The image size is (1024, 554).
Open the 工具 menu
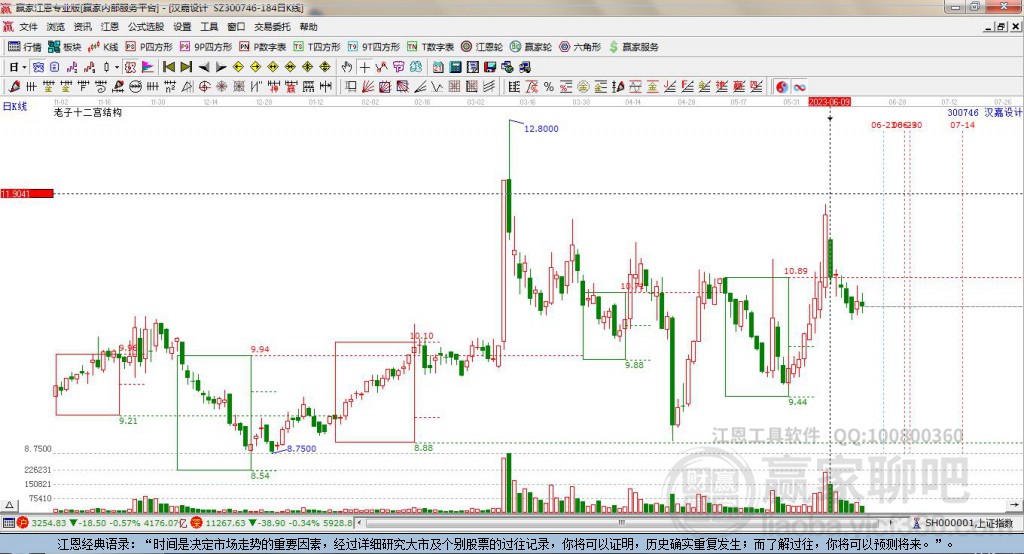click(209, 27)
